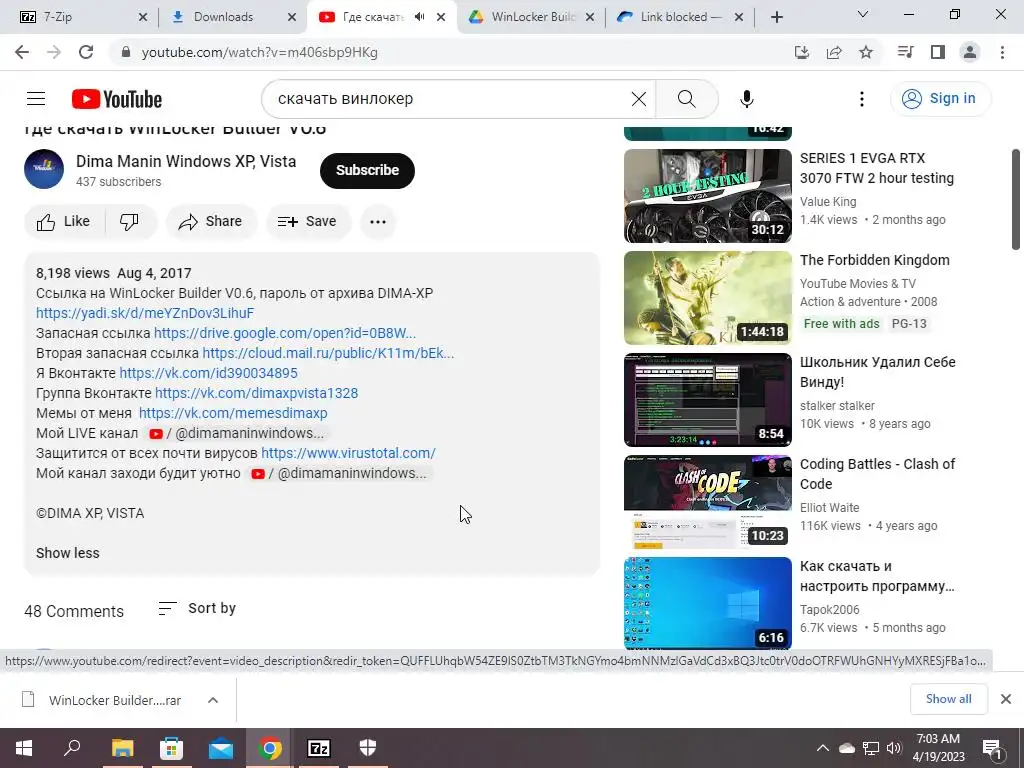Open Dima Manin channel avatar
Viewport: 1024px width, 768px height.
pos(44,169)
